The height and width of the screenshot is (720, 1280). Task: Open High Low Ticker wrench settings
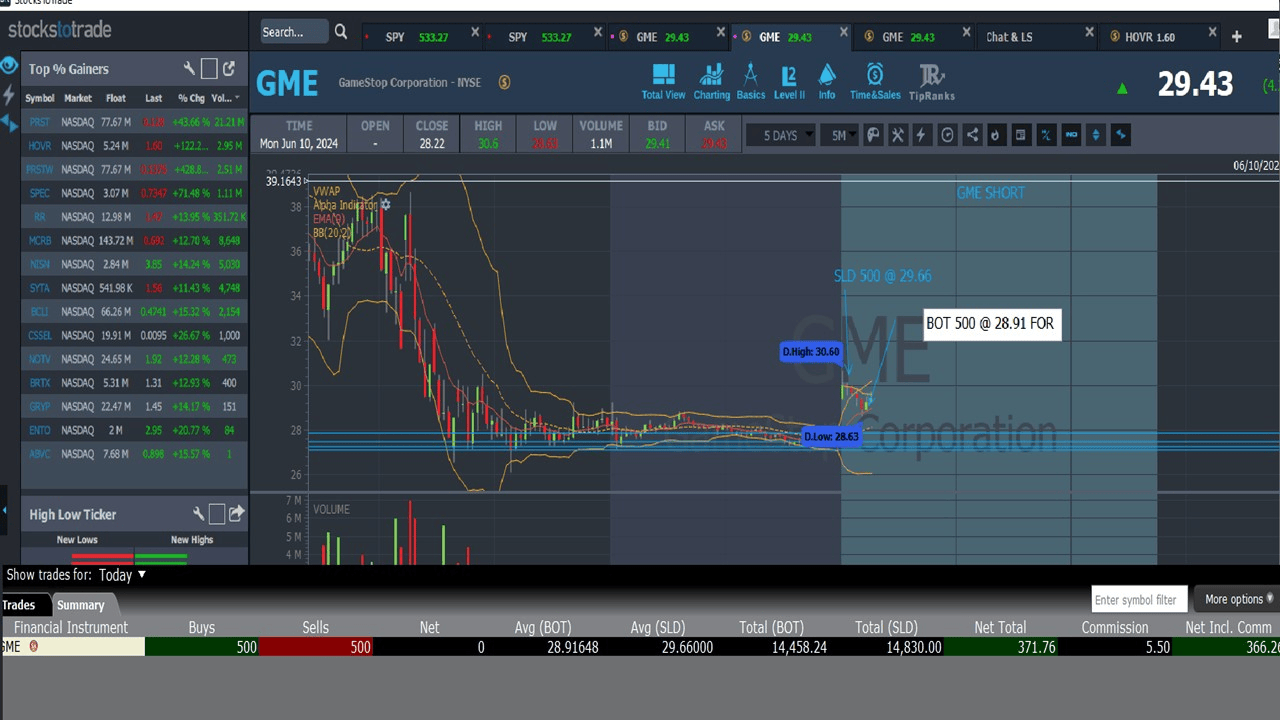(199, 514)
